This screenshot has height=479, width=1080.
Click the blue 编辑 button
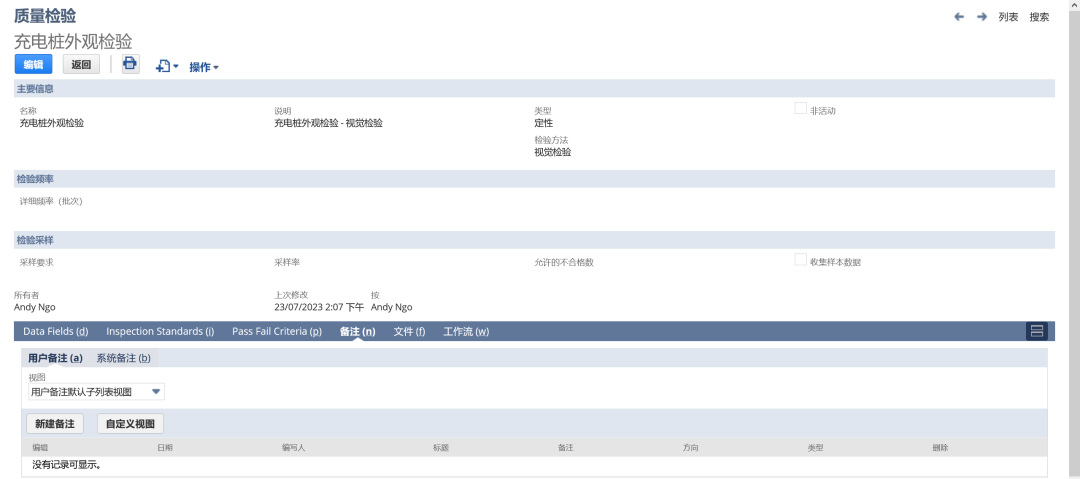click(33, 65)
